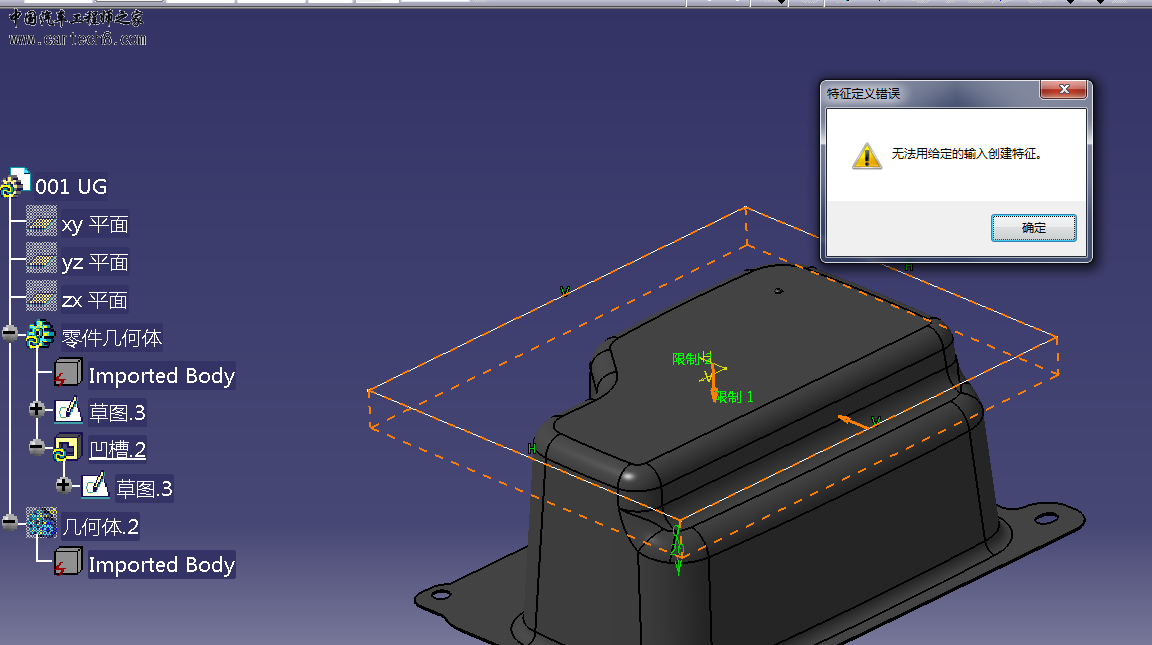Select the 凹槽.2 feature label

click(x=118, y=450)
